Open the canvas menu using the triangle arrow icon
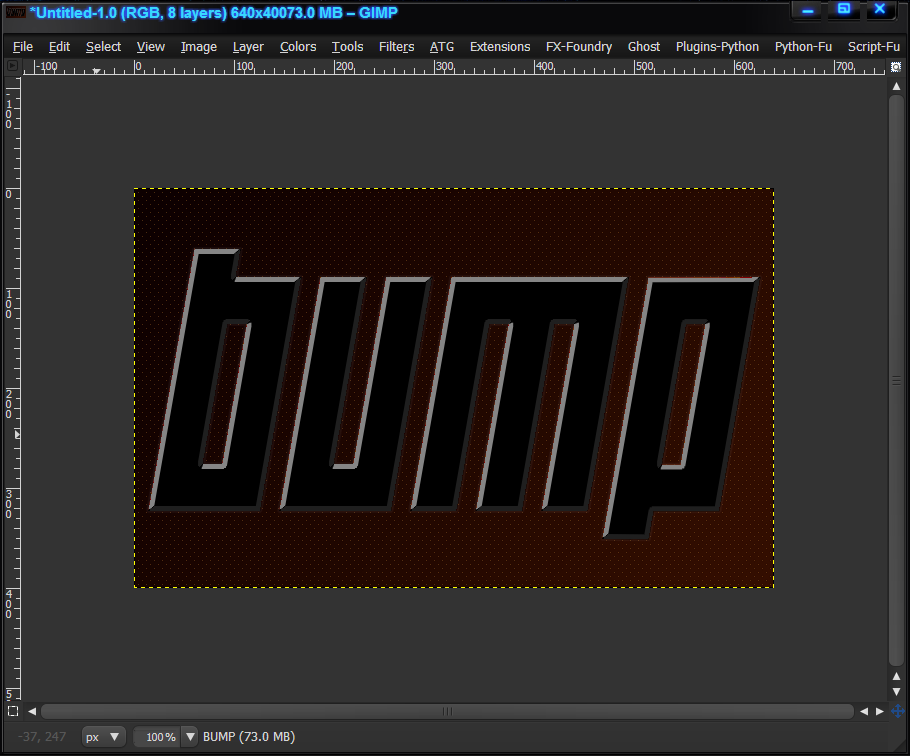Screen dimensions: 910x756 (12, 67)
